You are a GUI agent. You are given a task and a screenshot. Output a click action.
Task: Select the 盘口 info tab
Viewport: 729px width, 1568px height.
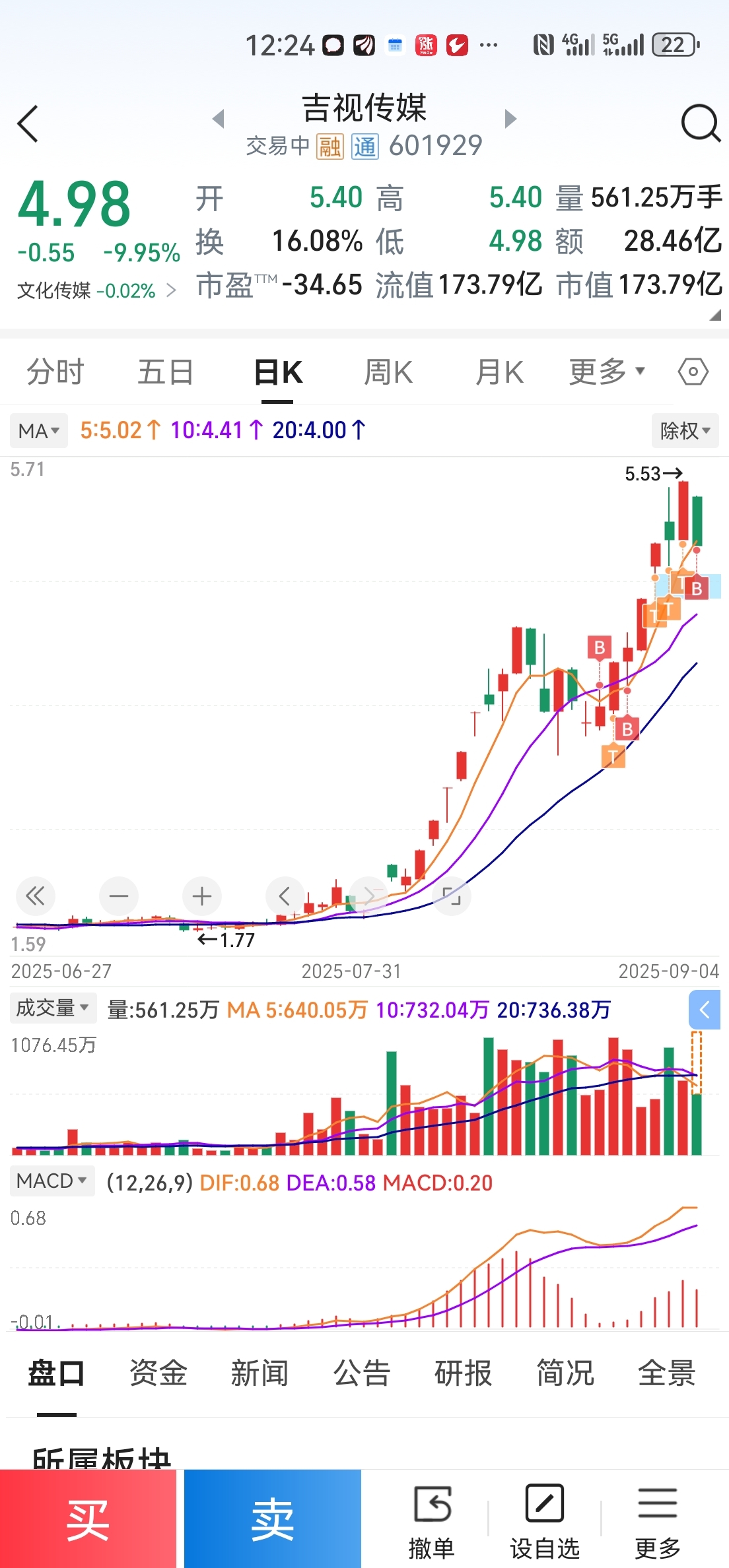click(x=57, y=1374)
